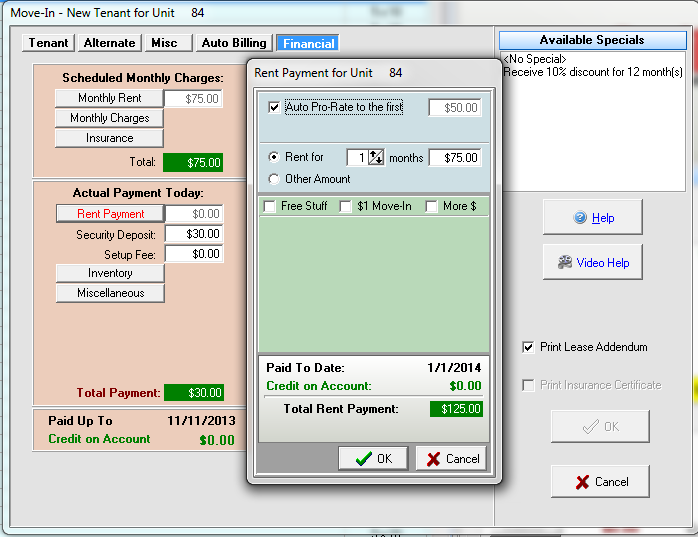The image size is (698, 537).
Task: Uncheck Auto Pro-Rate to the first
Action: coord(274,107)
